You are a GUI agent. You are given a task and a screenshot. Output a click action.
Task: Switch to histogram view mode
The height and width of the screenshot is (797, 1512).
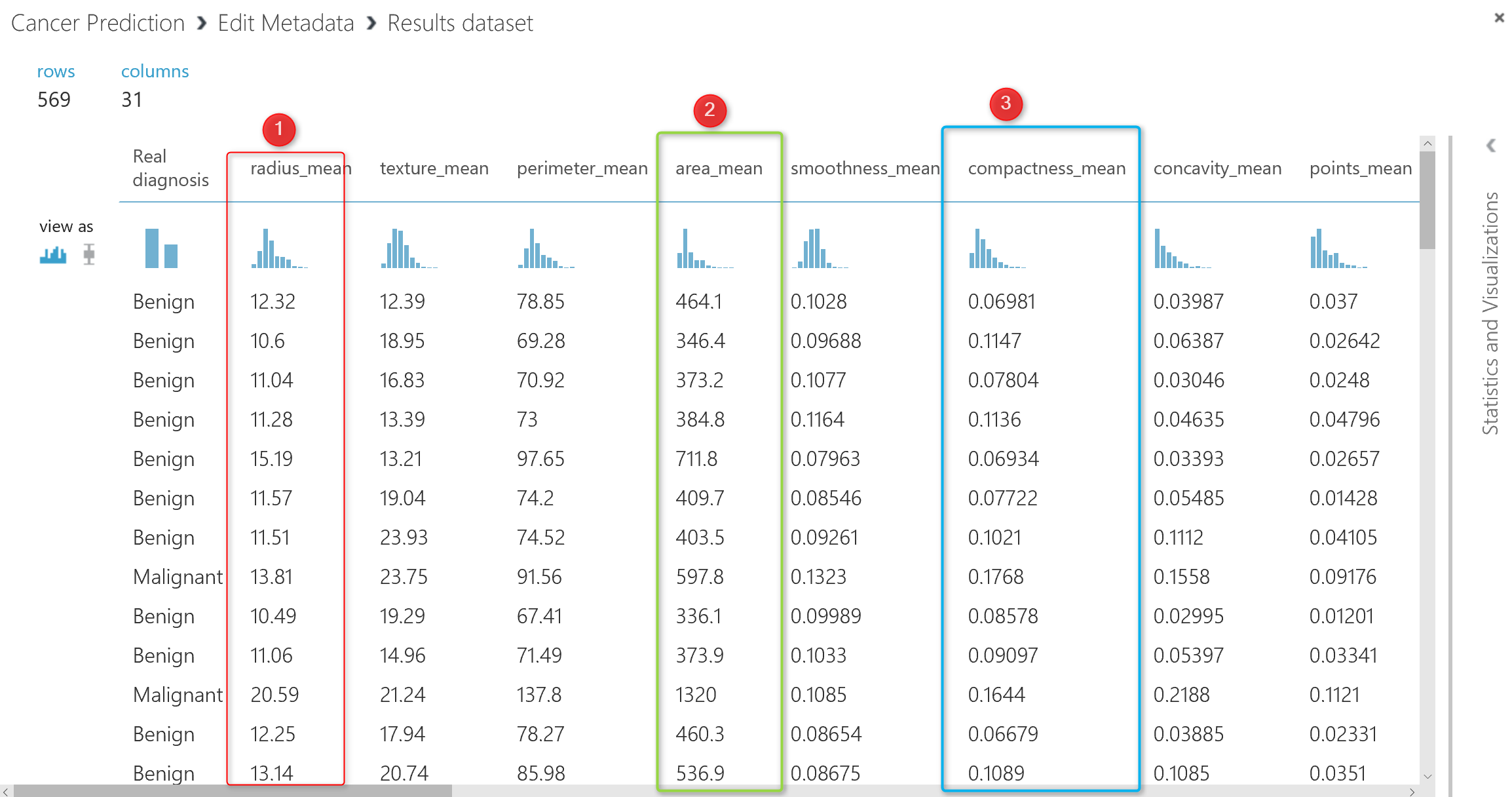click(52, 254)
